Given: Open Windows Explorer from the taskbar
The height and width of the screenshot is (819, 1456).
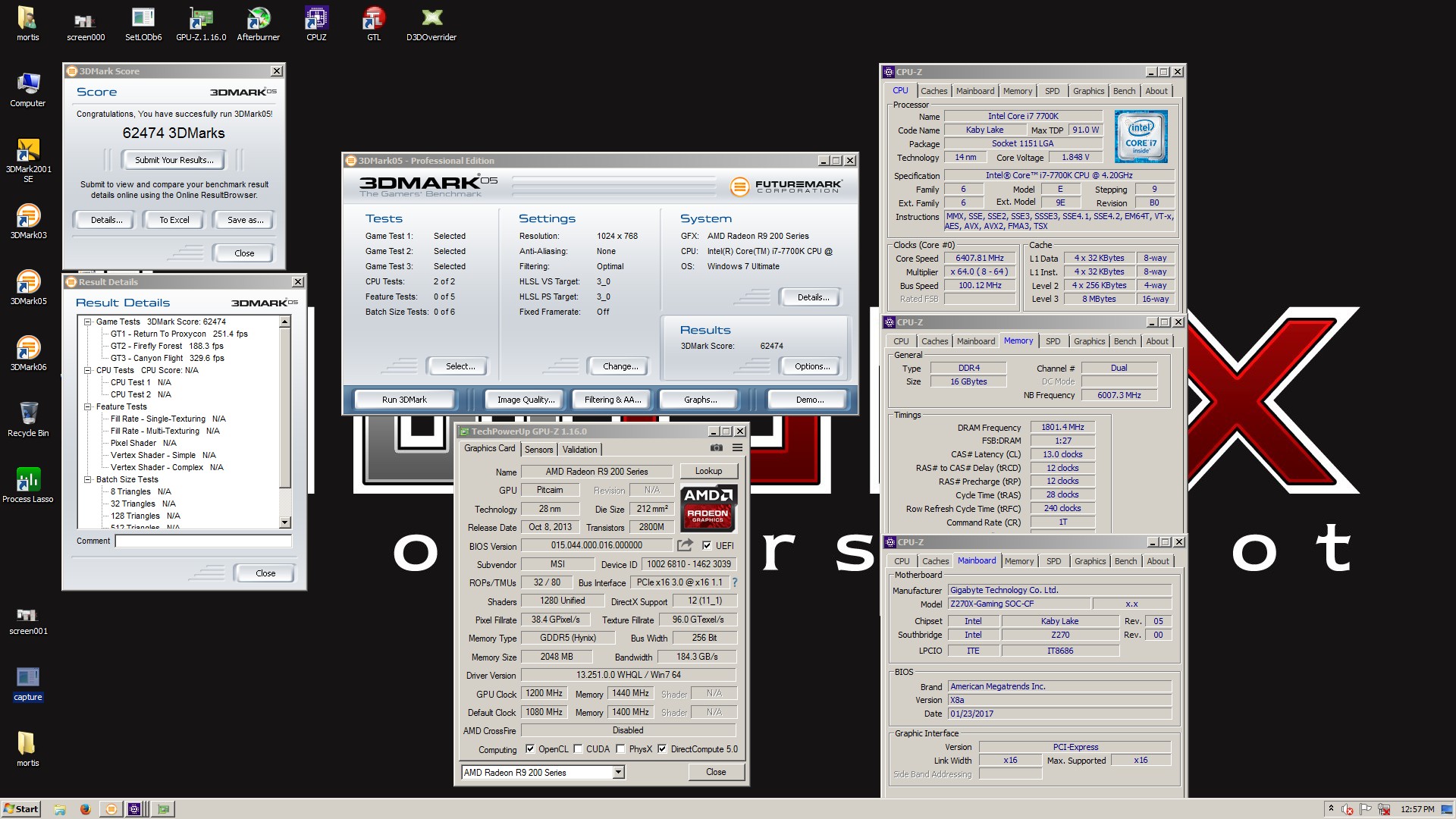Looking at the screenshot, I should pos(60,809).
